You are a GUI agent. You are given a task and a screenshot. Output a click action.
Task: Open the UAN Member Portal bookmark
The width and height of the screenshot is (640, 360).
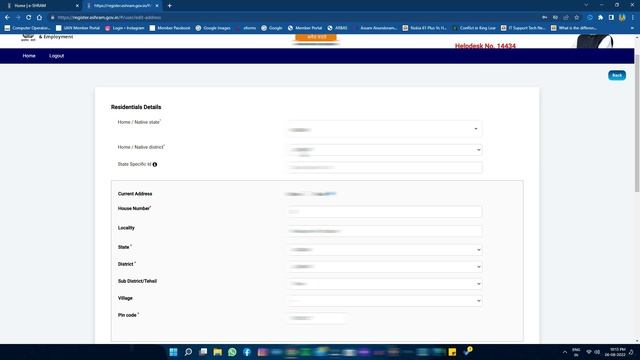(78, 28)
